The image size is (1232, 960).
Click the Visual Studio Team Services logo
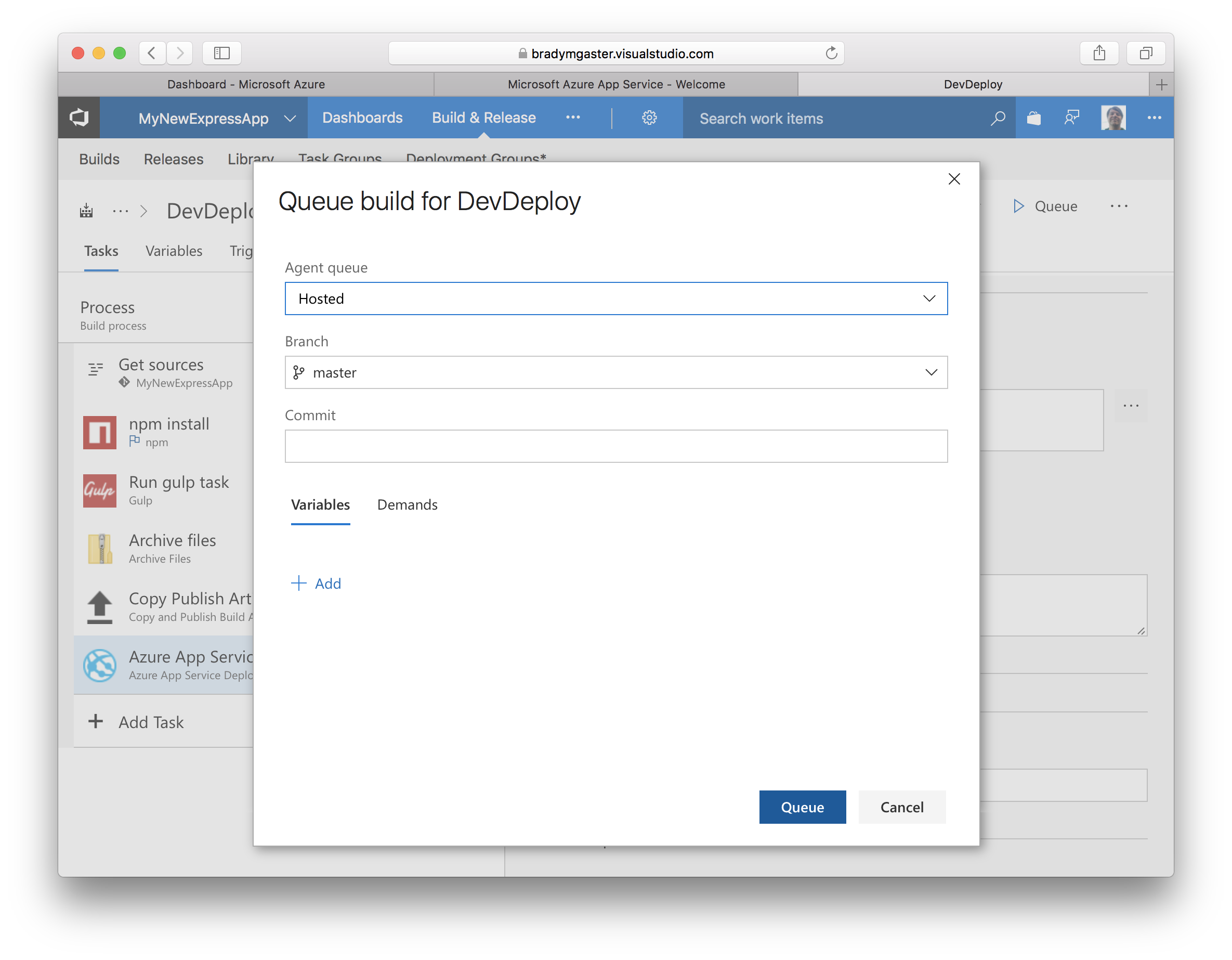pyautogui.click(x=79, y=118)
